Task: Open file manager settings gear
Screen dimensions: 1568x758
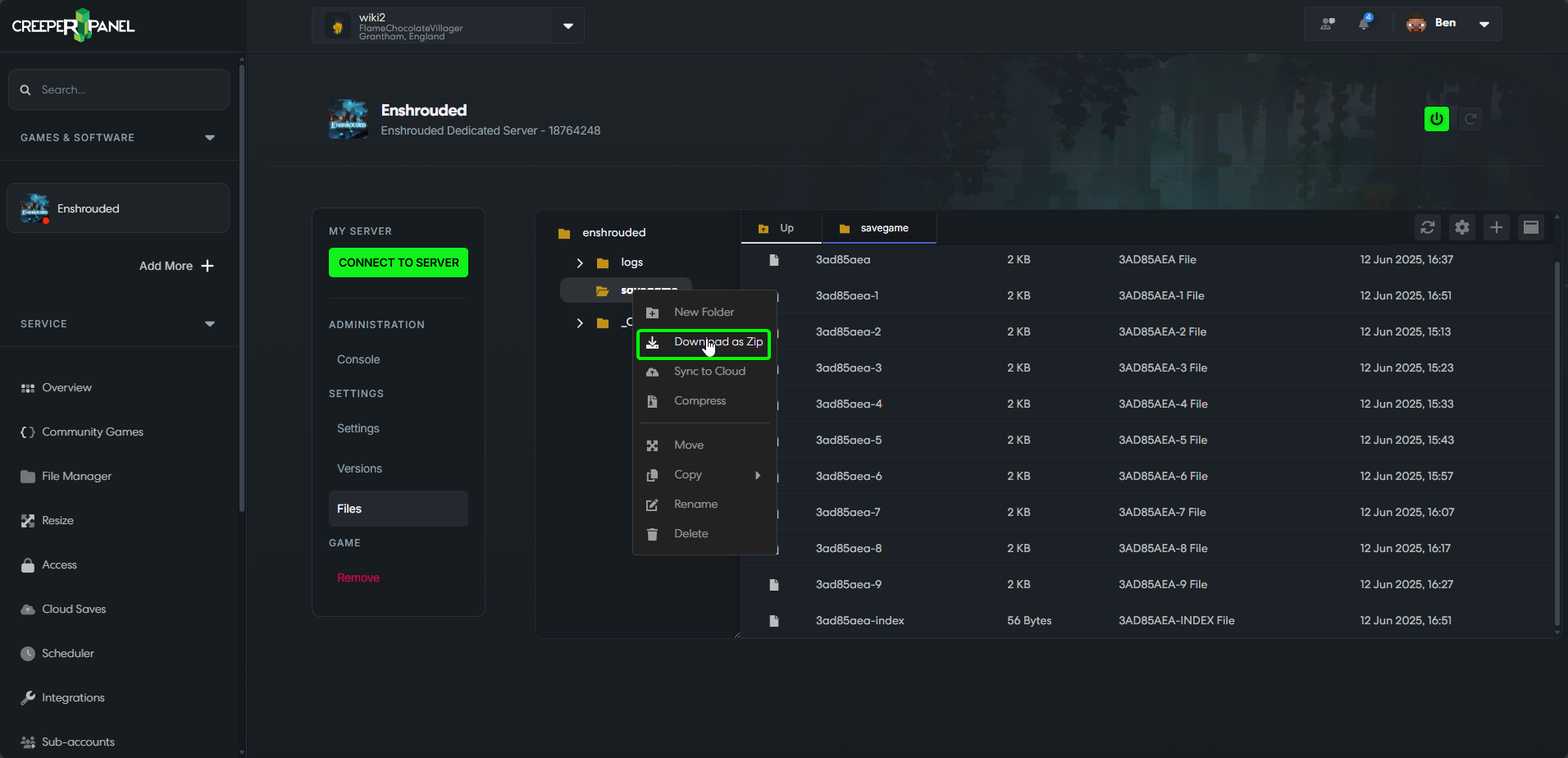Action: pyautogui.click(x=1462, y=227)
